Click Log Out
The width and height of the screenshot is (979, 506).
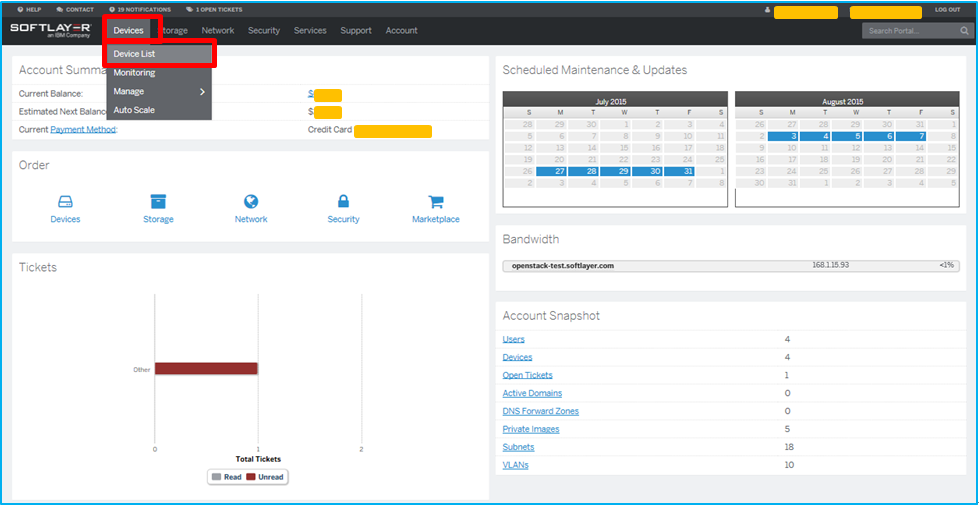[x=947, y=10]
